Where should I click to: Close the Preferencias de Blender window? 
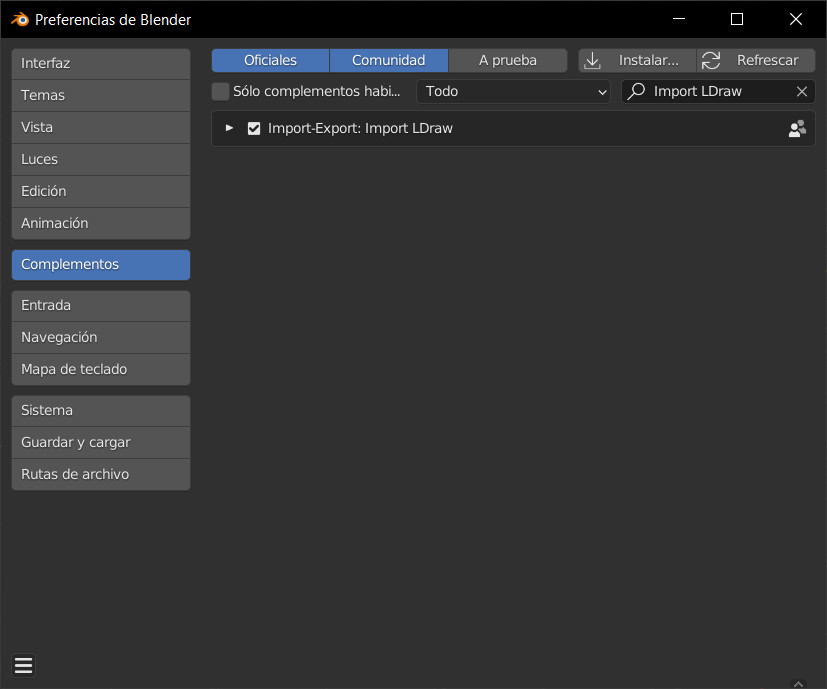[x=796, y=19]
